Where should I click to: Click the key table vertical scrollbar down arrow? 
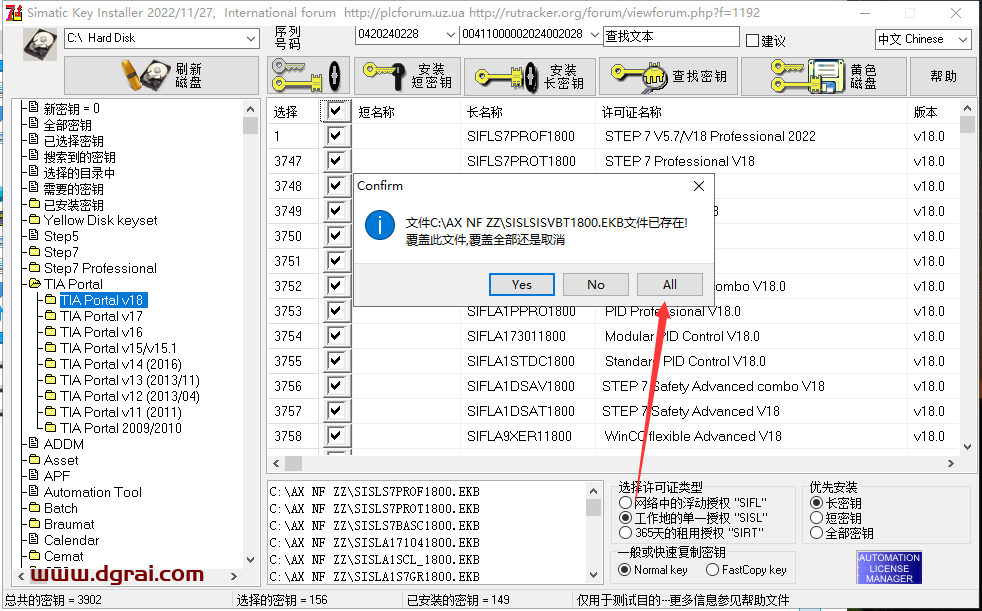(968, 446)
